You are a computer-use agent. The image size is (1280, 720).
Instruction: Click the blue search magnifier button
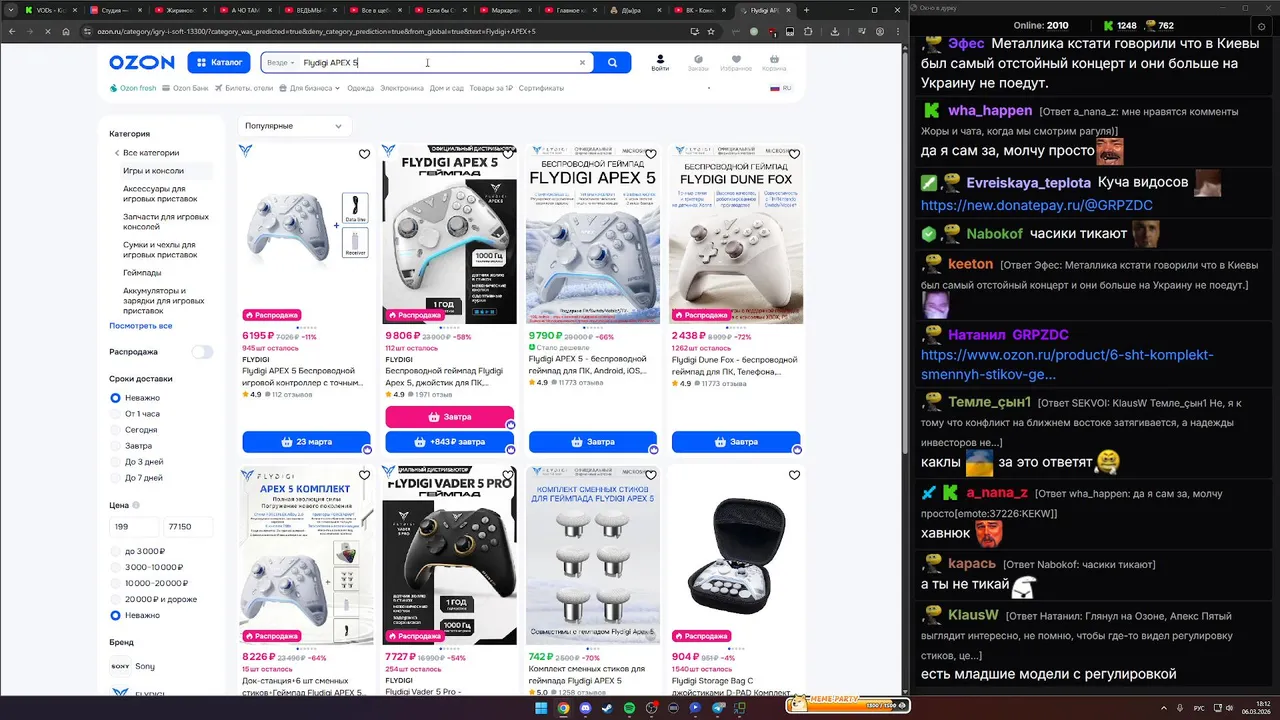pos(612,62)
